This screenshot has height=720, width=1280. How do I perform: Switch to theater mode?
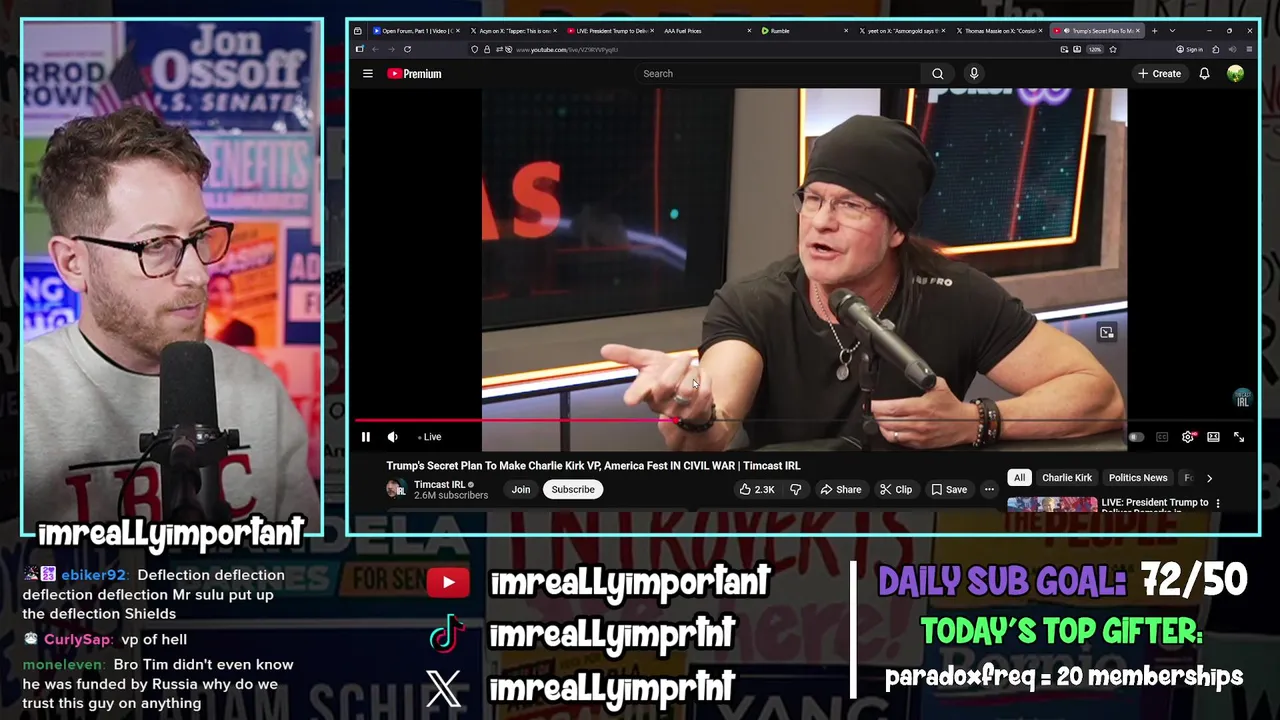coord(1213,437)
